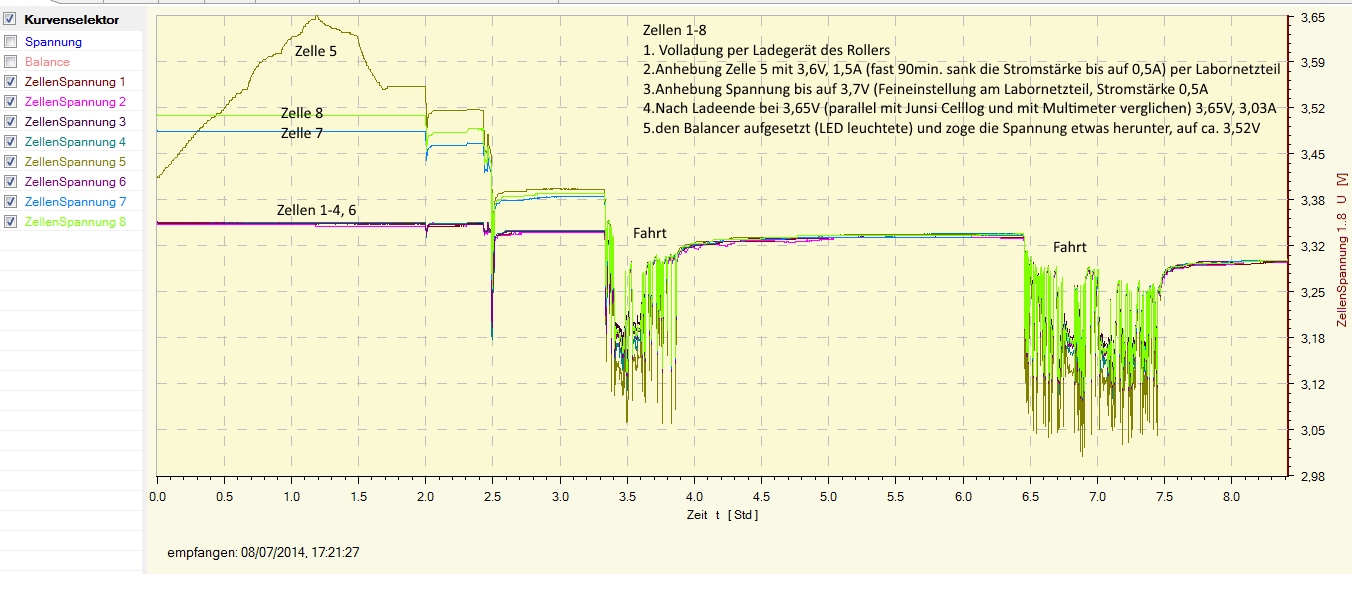Viewport: 1352px width, 600px height.
Task: Toggle the ZellenSpannung 3 checkbox off
Action: [x=11, y=122]
